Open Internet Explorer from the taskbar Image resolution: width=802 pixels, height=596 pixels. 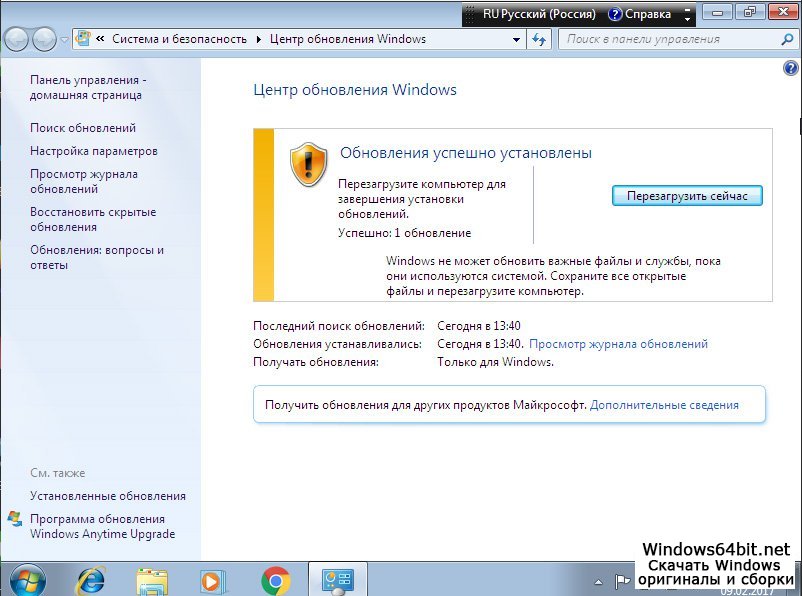coord(91,580)
